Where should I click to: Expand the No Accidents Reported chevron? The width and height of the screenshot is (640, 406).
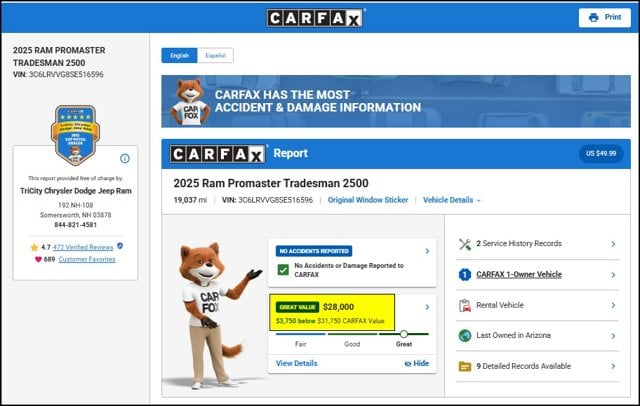427,251
